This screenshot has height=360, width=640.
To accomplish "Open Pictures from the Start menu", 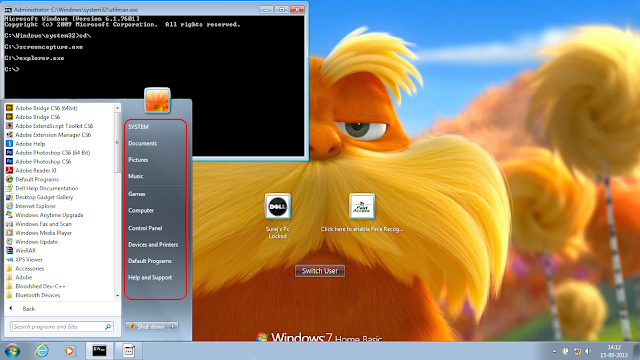I will (138, 160).
